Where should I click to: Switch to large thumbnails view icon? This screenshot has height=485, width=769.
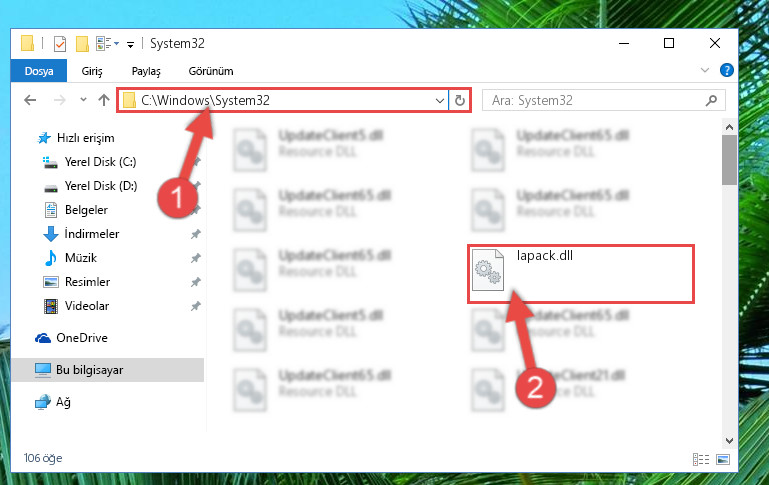(722, 459)
